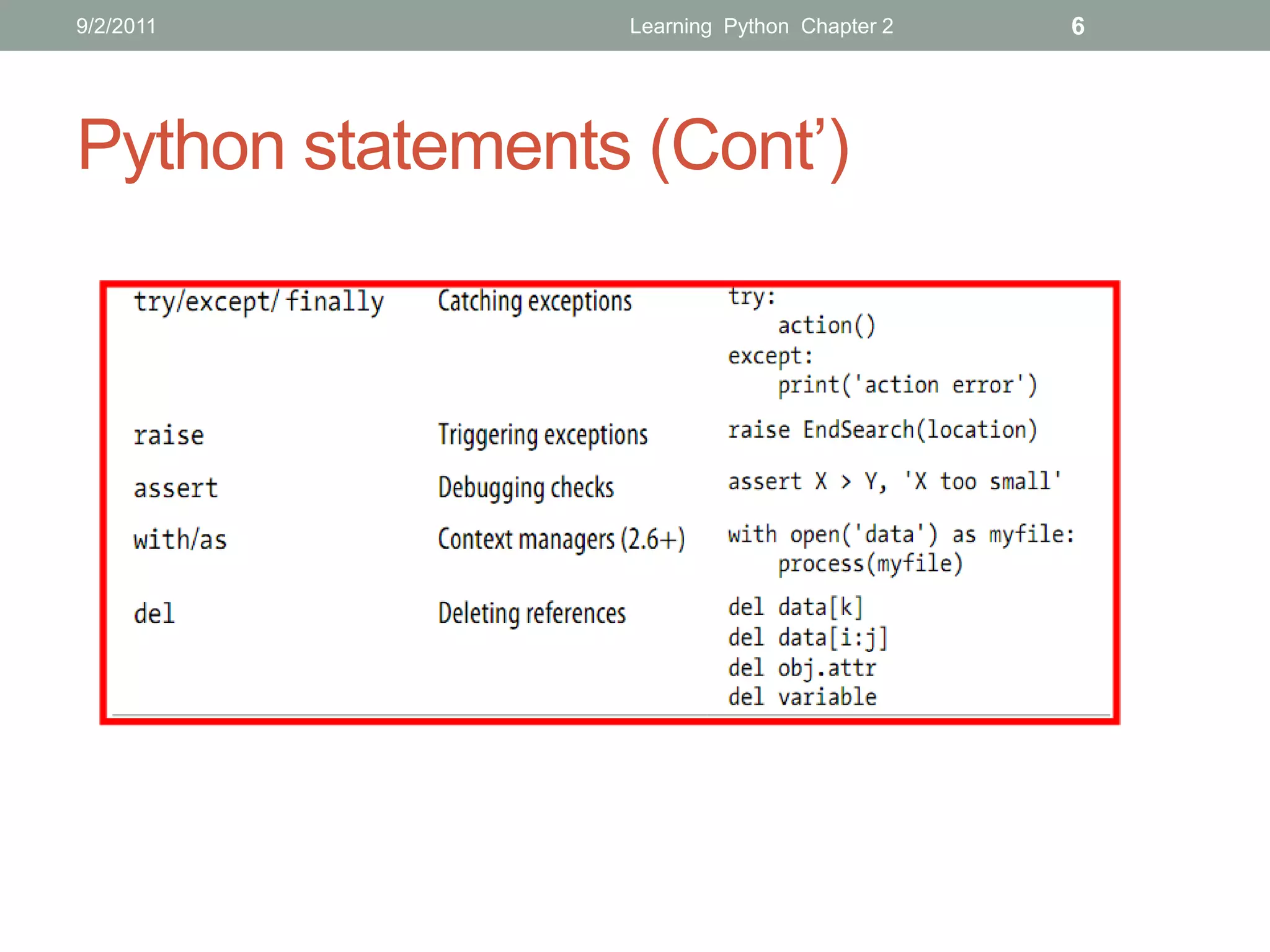1270x952 pixels.
Task: Select the with/as statement cell
Action: coord(180,539)
